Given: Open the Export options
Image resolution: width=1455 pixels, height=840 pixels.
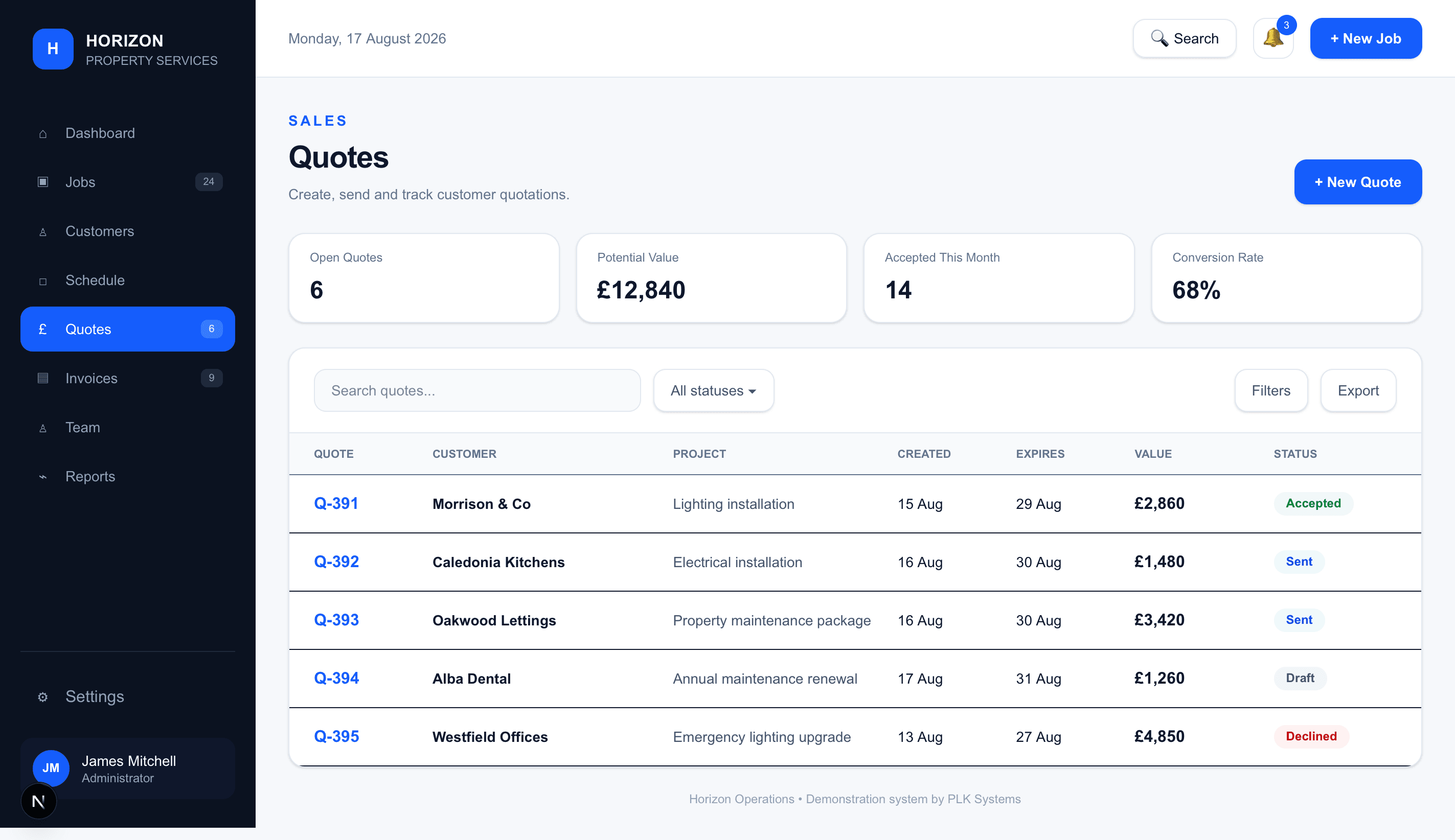Looking at the screenshot, I should [x=1358, y=390].
